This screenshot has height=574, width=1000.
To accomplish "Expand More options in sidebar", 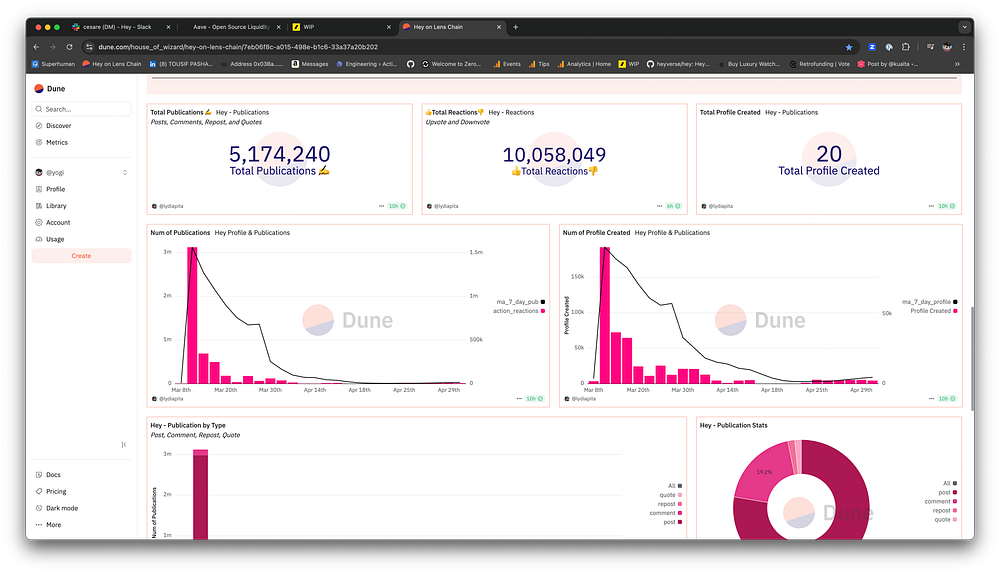I will [49, 525].
